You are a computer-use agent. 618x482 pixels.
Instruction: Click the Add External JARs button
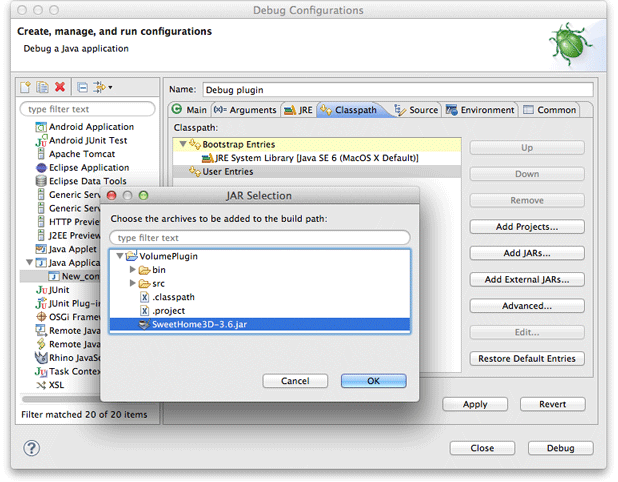click(x=527, y=280)
